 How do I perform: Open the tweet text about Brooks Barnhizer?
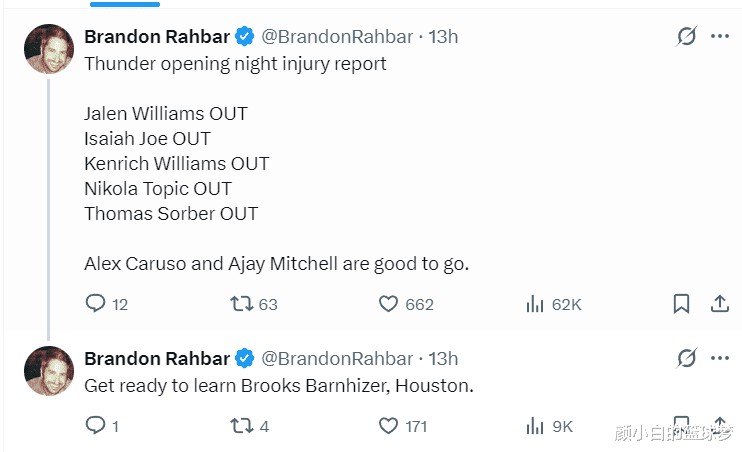pos(278,385)
